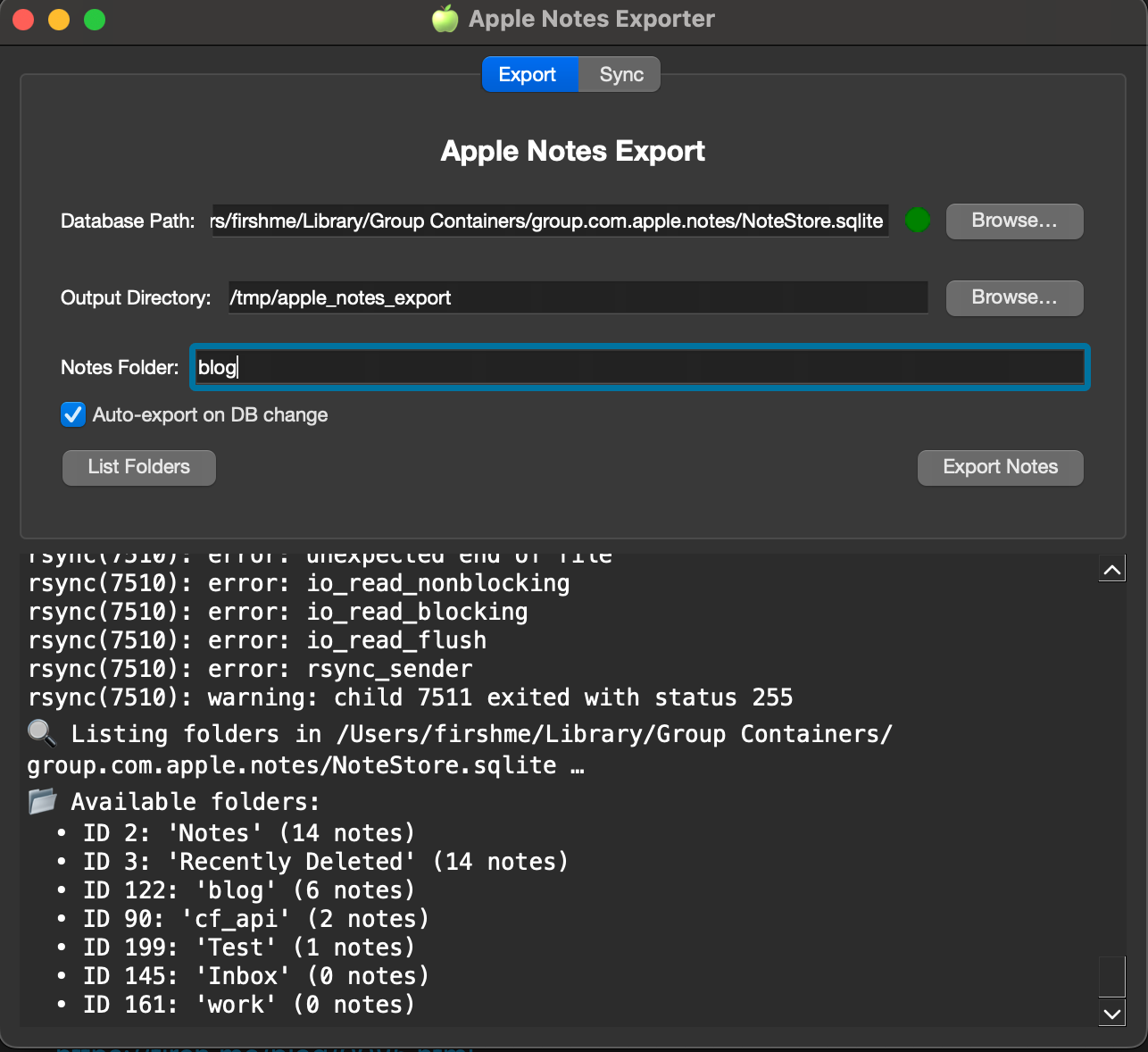Click the 'cf_api' folder entry in log

coord(243,918)
